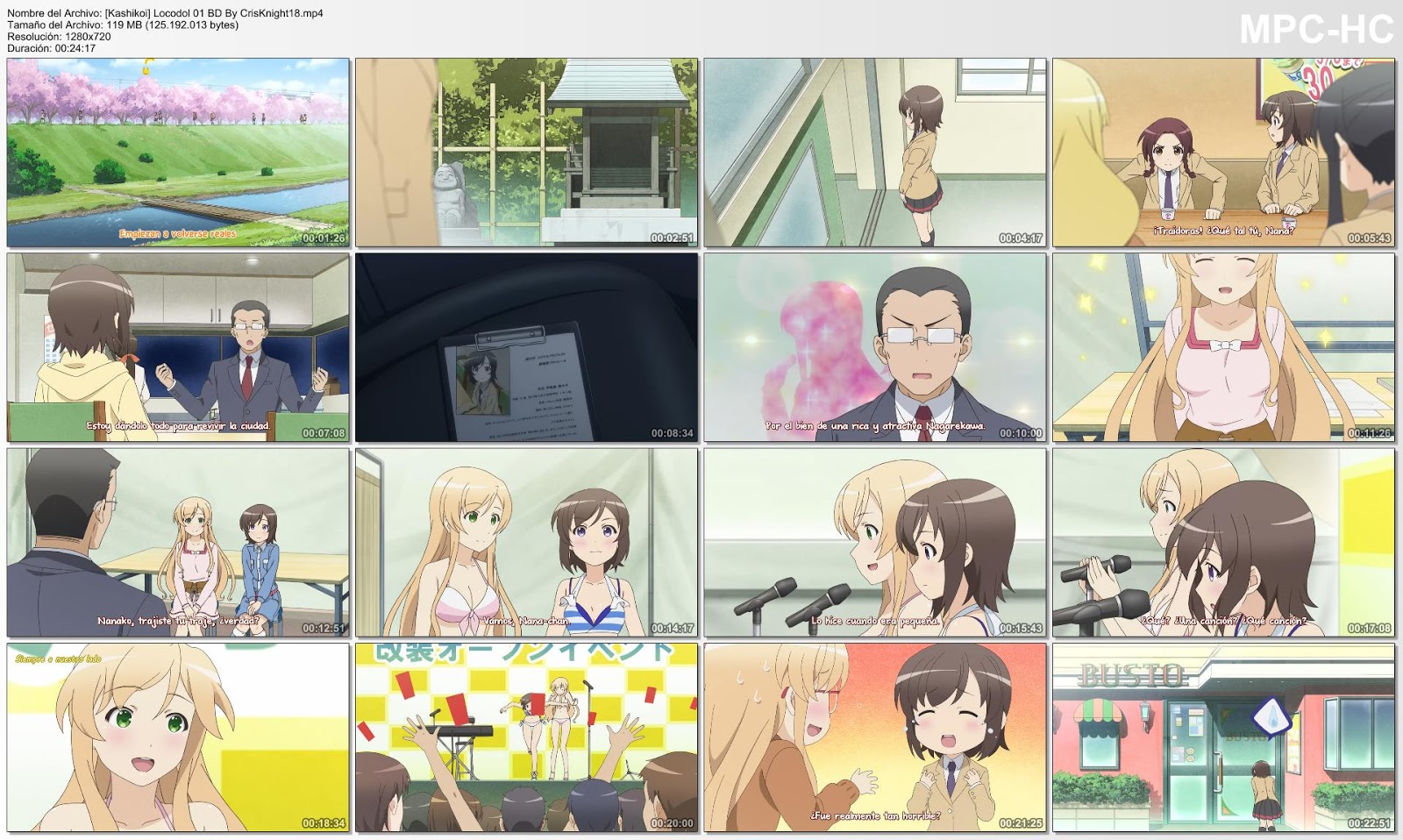Choose the thumbnail stamped 00:18:34
1403x840 pixels.
(178, 737)
